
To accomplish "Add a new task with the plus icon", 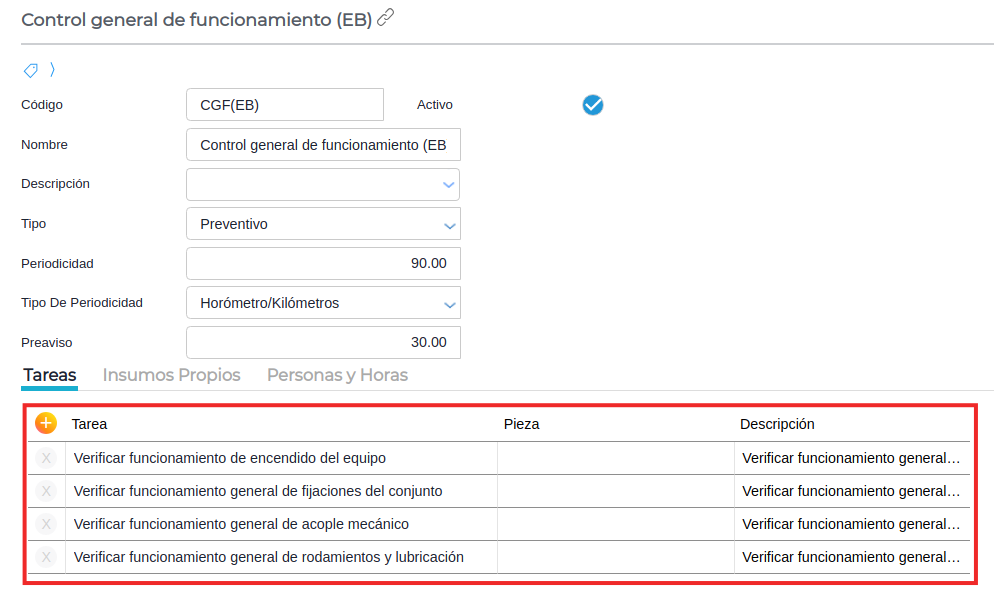I will coord(46,423).
